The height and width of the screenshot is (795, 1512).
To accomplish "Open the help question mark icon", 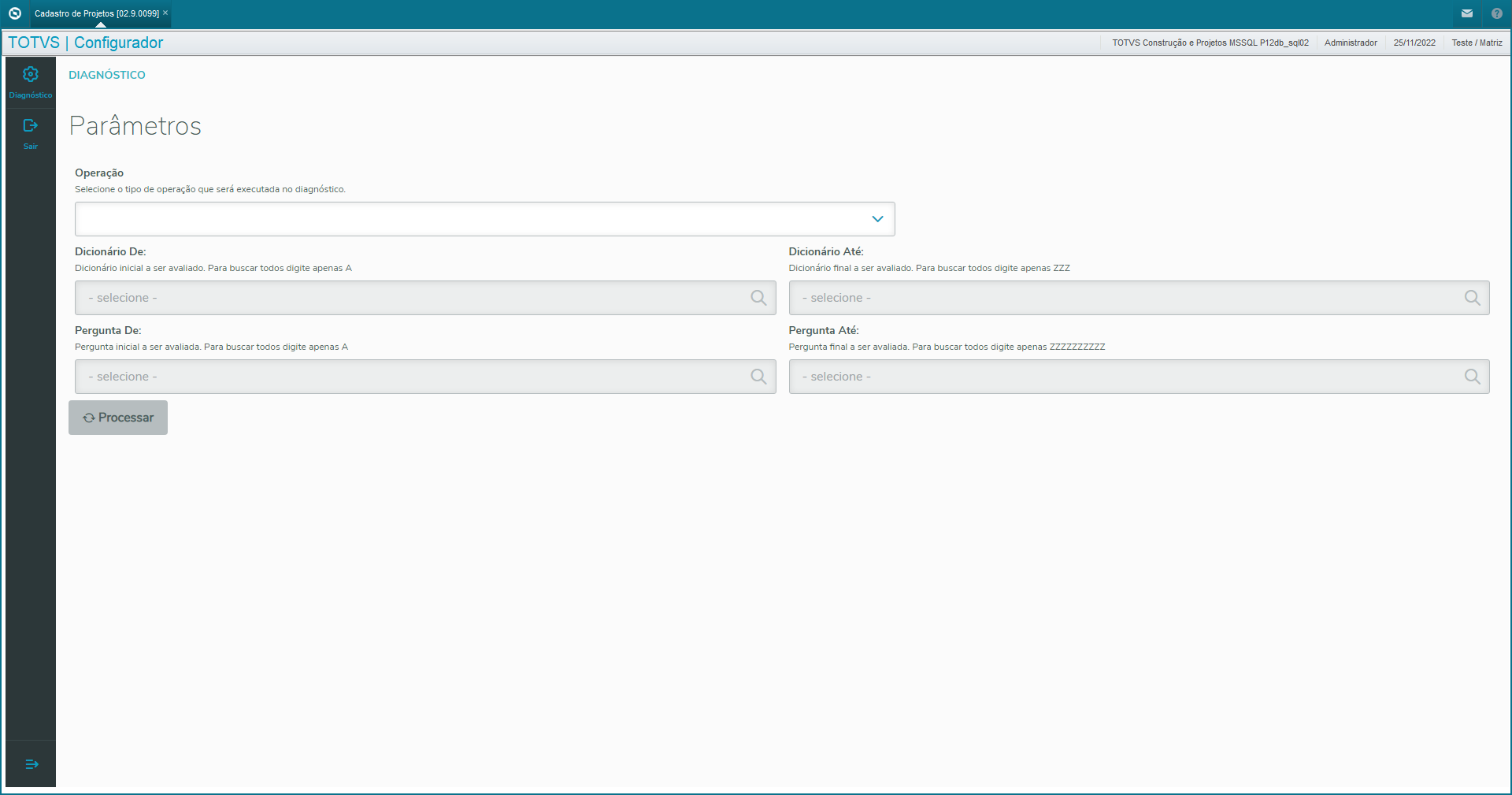I will (x=1497, y=13).
